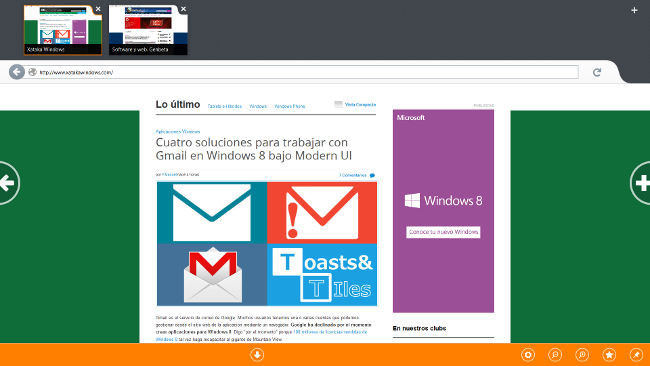Image resolution: width=650 pixels, height=366 pixels.
Task: Click the globe site-identity icon in address bar
Action: (x=32, y=72)
